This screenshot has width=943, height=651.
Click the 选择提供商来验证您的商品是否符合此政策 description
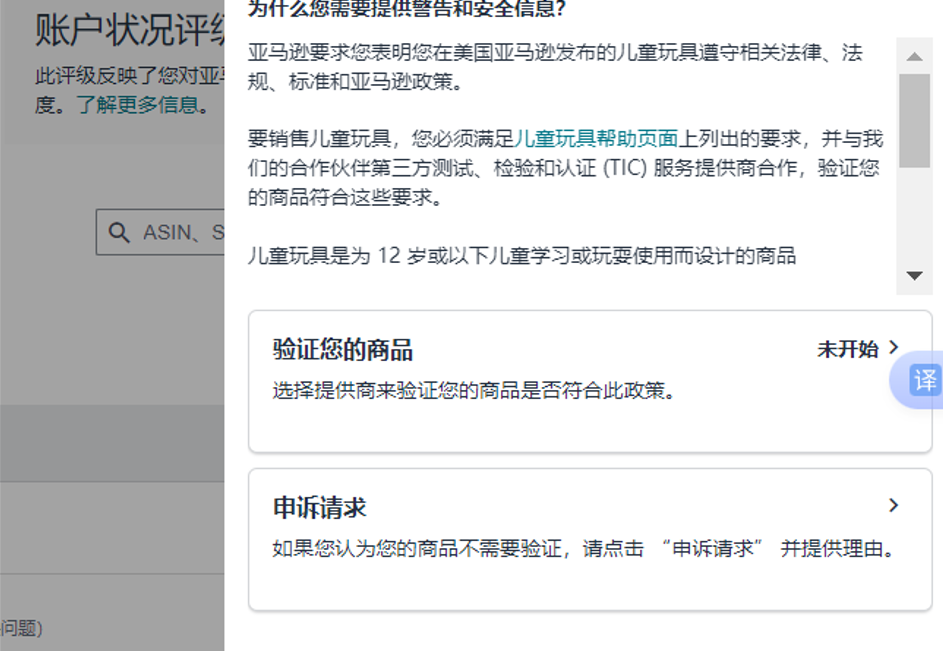pos(474,391)
